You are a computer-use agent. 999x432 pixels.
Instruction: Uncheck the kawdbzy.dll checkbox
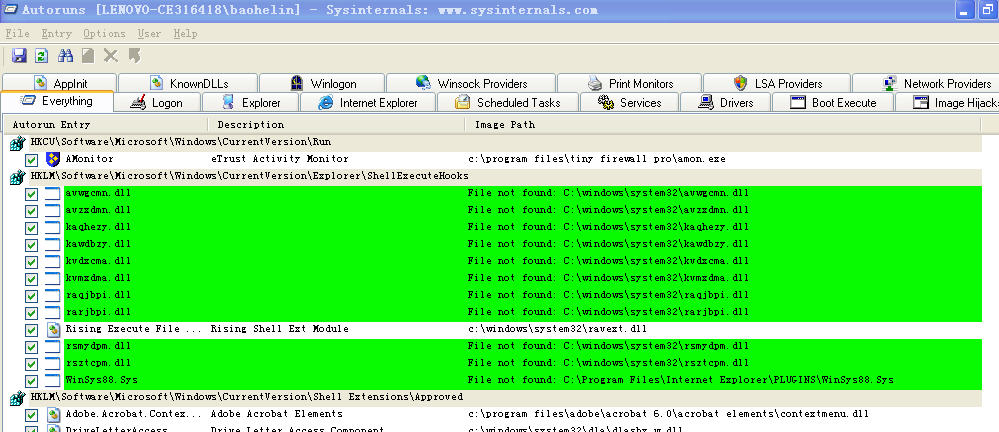tap(31, 245)
